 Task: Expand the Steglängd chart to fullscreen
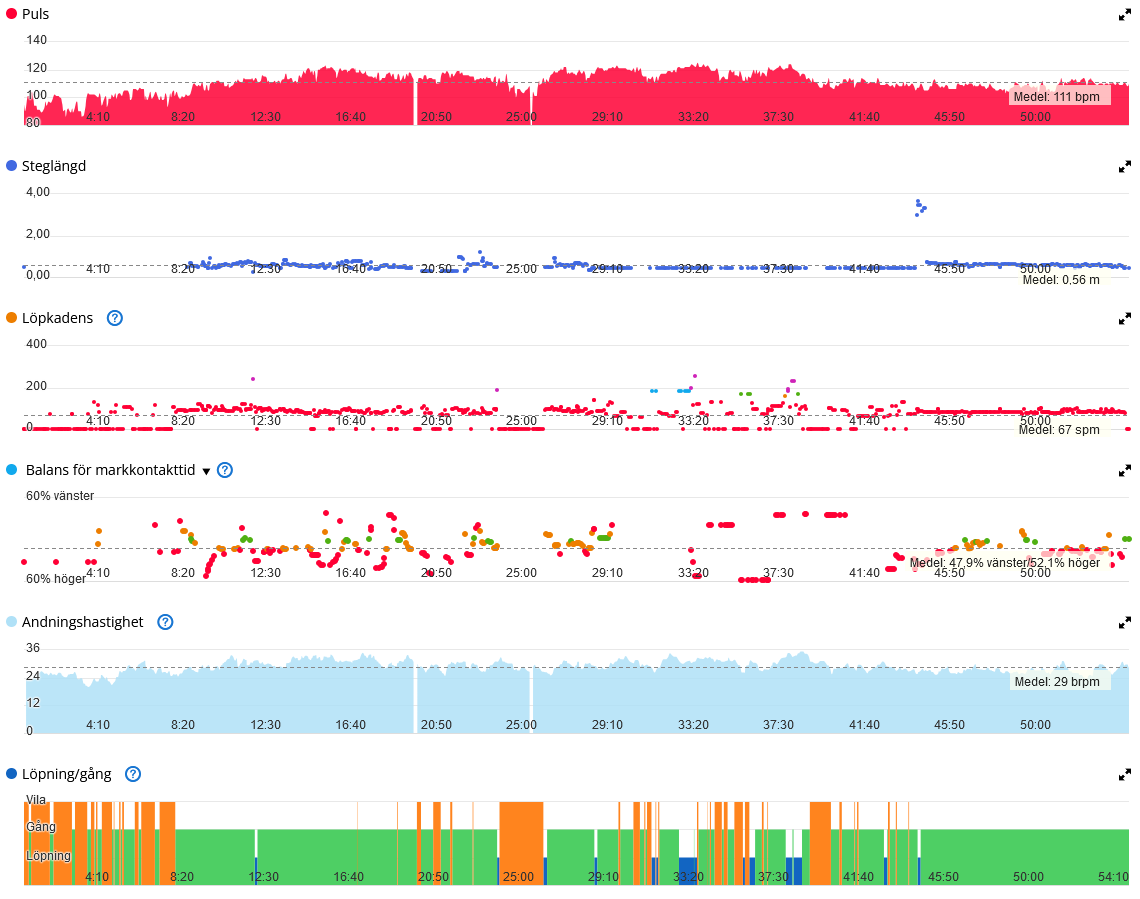(1124, 166)
